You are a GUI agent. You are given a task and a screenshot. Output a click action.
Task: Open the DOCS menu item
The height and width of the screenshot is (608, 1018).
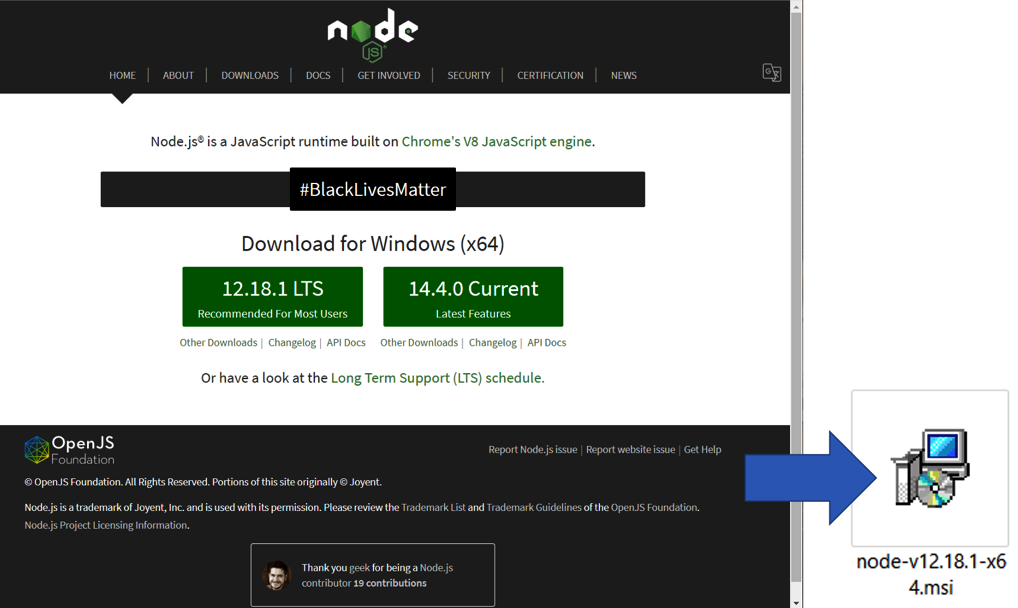[x=318, y=75]
